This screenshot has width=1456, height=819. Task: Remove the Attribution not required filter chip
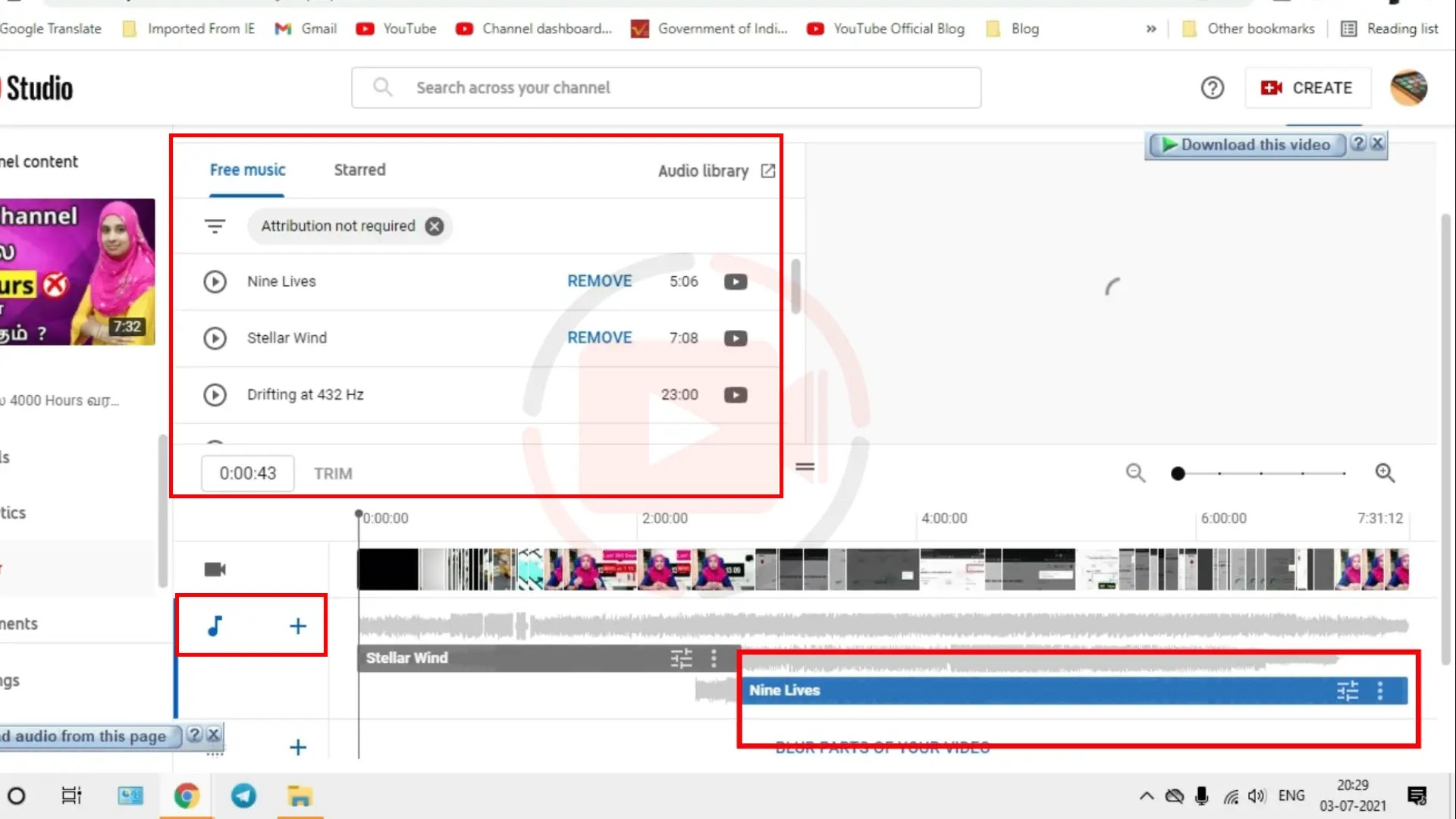pyautogui.click(x=435, y=226)
